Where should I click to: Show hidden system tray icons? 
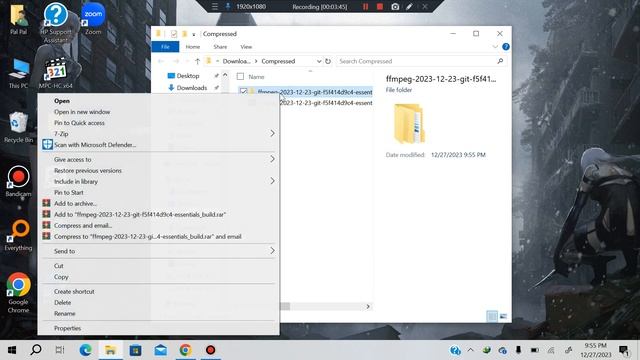(470, 350)
